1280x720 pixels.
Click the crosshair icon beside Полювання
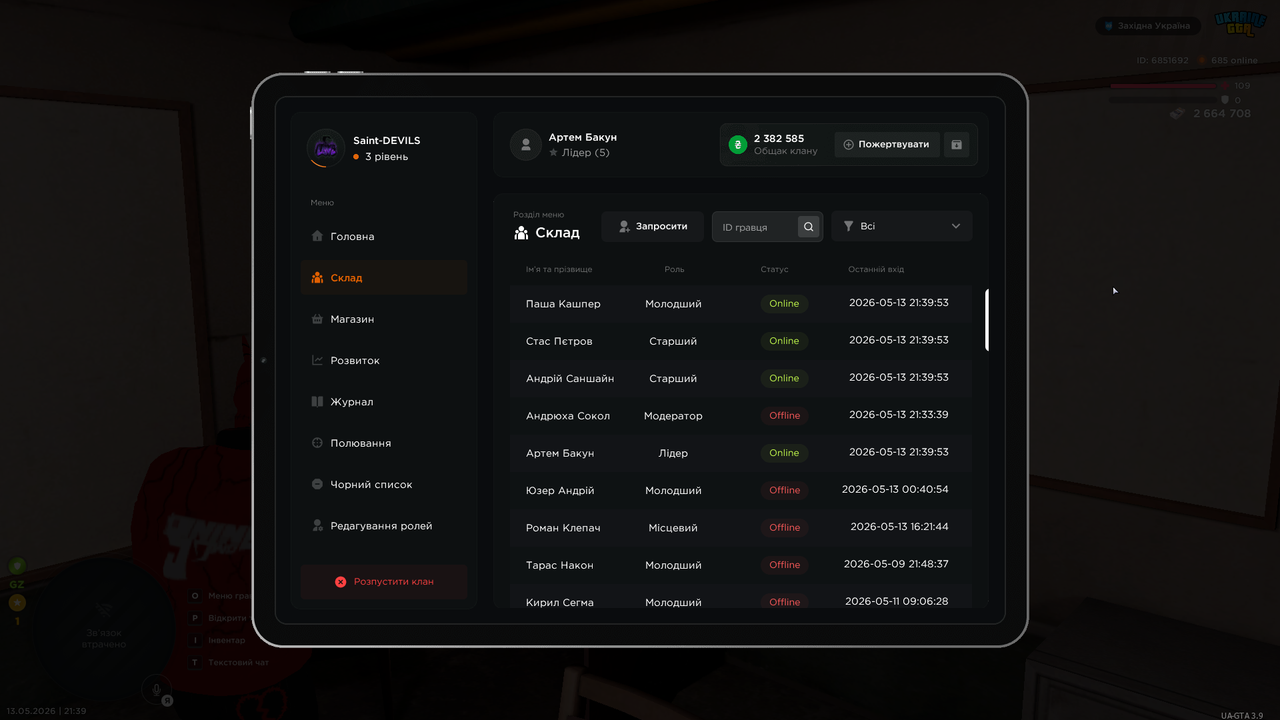[x=317, y=443]
